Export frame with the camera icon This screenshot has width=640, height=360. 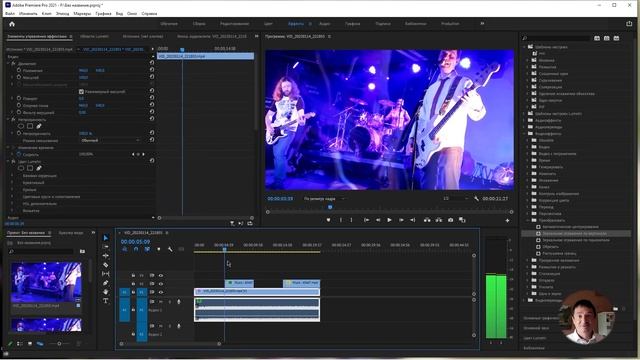[x=451, y=220]
